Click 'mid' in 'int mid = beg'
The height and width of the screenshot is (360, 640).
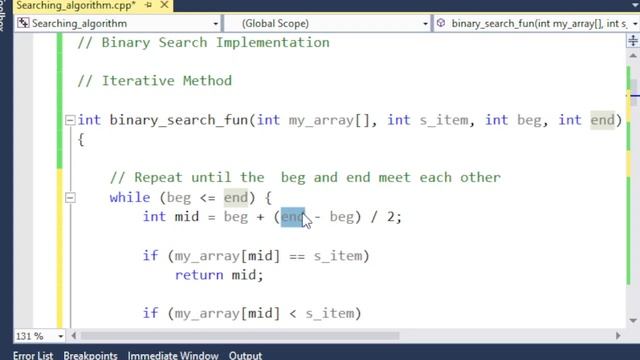pyautogui.click(x=187, y=217)
